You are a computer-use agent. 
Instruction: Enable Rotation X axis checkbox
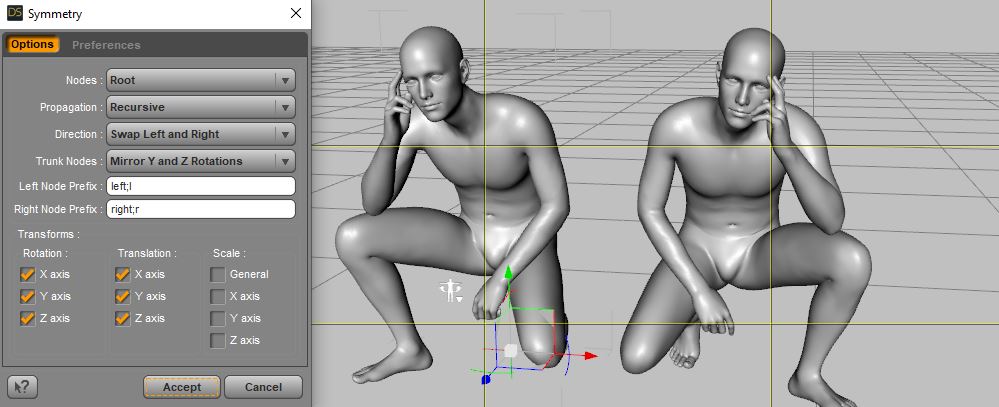coord(27,274)
